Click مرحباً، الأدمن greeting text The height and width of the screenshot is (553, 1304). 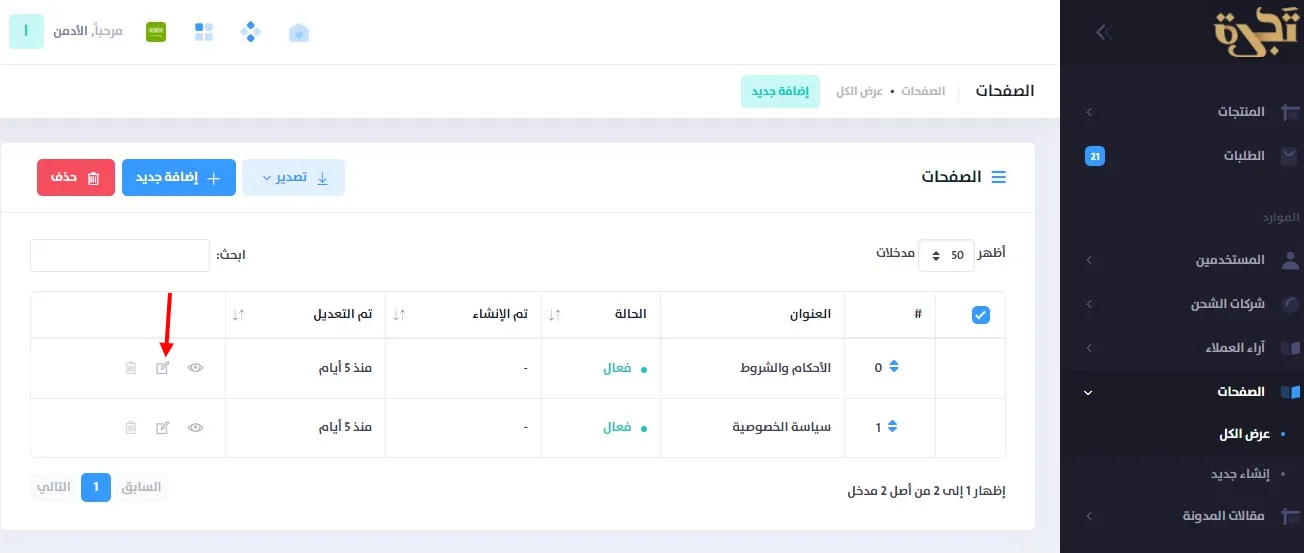pyautogui.click(x=88, y=32)
